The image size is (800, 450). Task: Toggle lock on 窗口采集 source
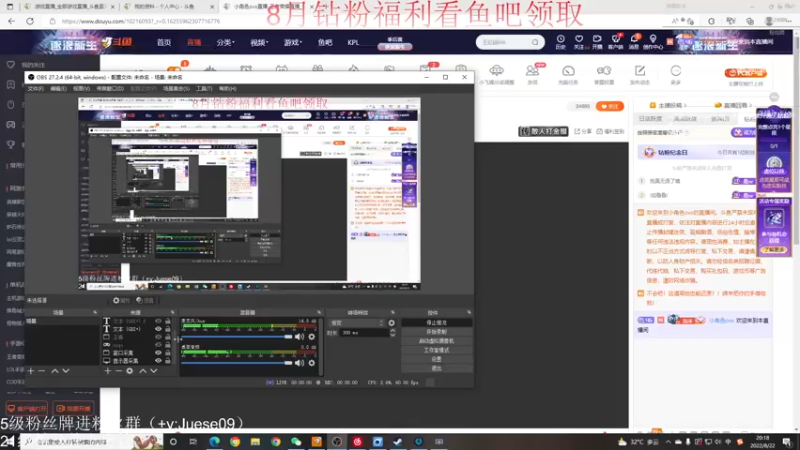pyautogui.click(x=168, y=353)
